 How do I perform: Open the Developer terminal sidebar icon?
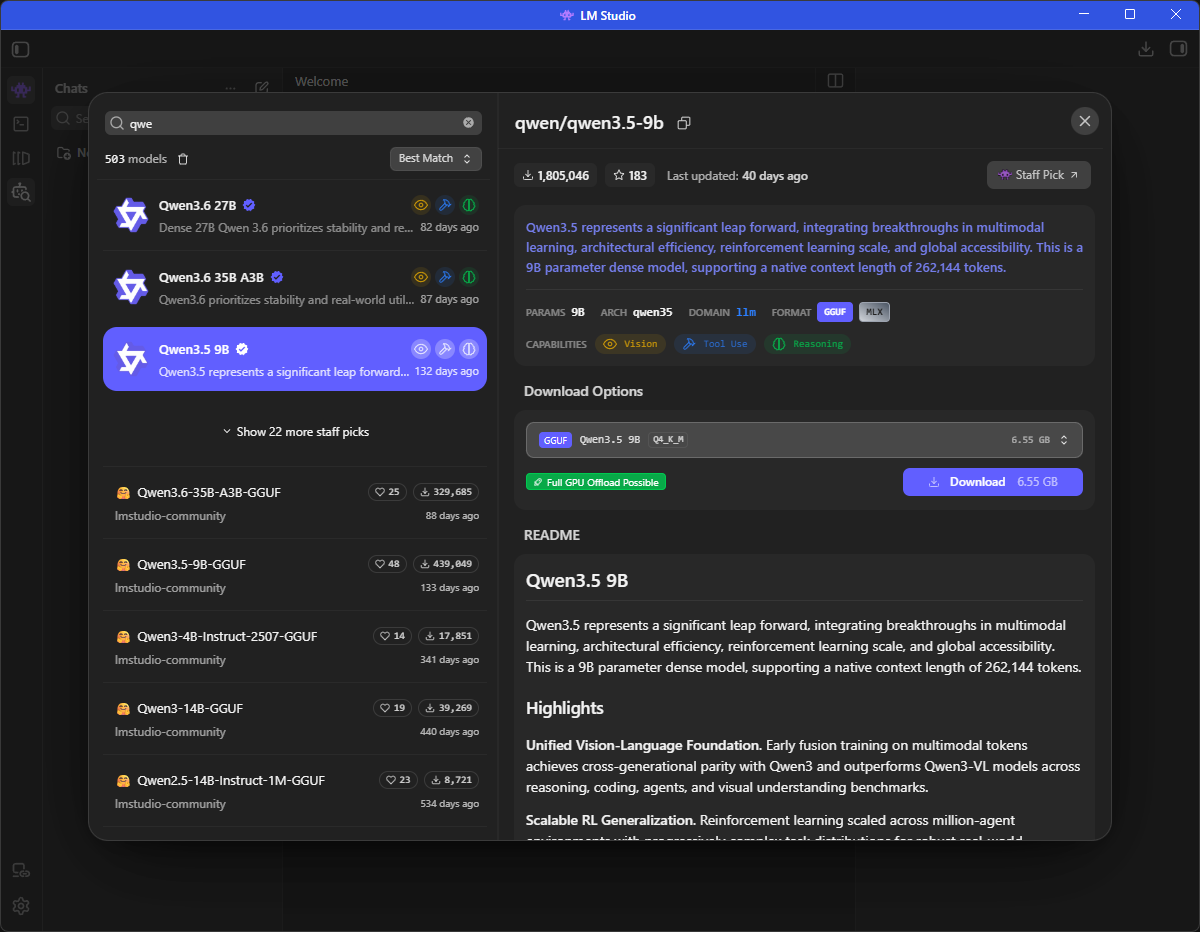click(21, 124)
